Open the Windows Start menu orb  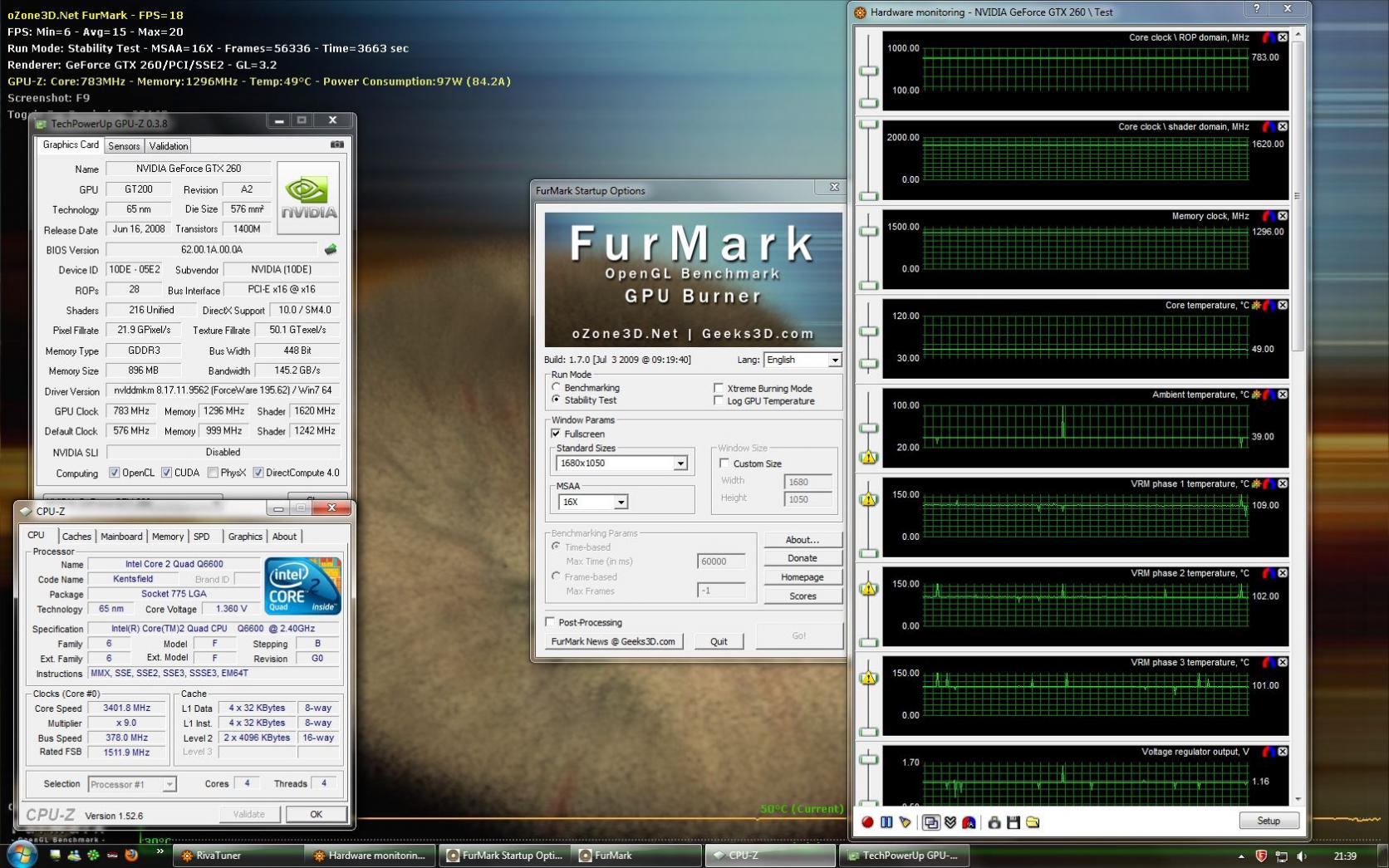[22, 855]
